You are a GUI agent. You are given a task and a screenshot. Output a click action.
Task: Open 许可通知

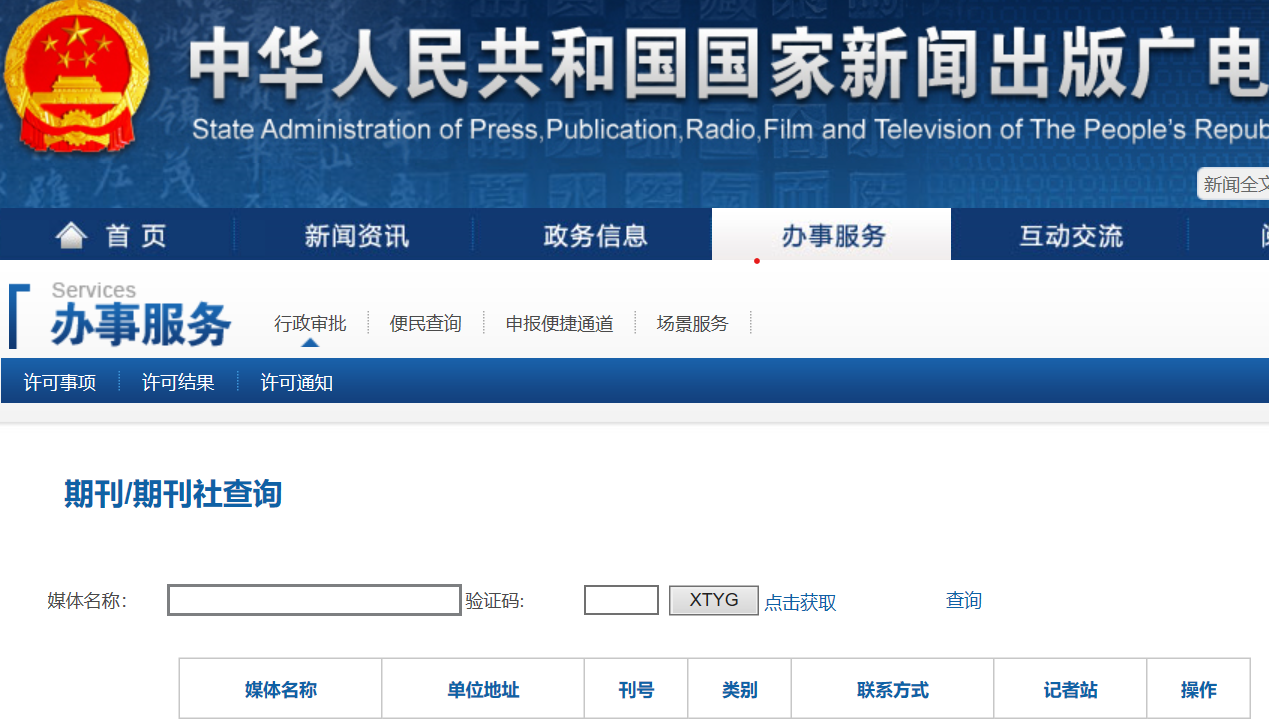tap(297, 381)
